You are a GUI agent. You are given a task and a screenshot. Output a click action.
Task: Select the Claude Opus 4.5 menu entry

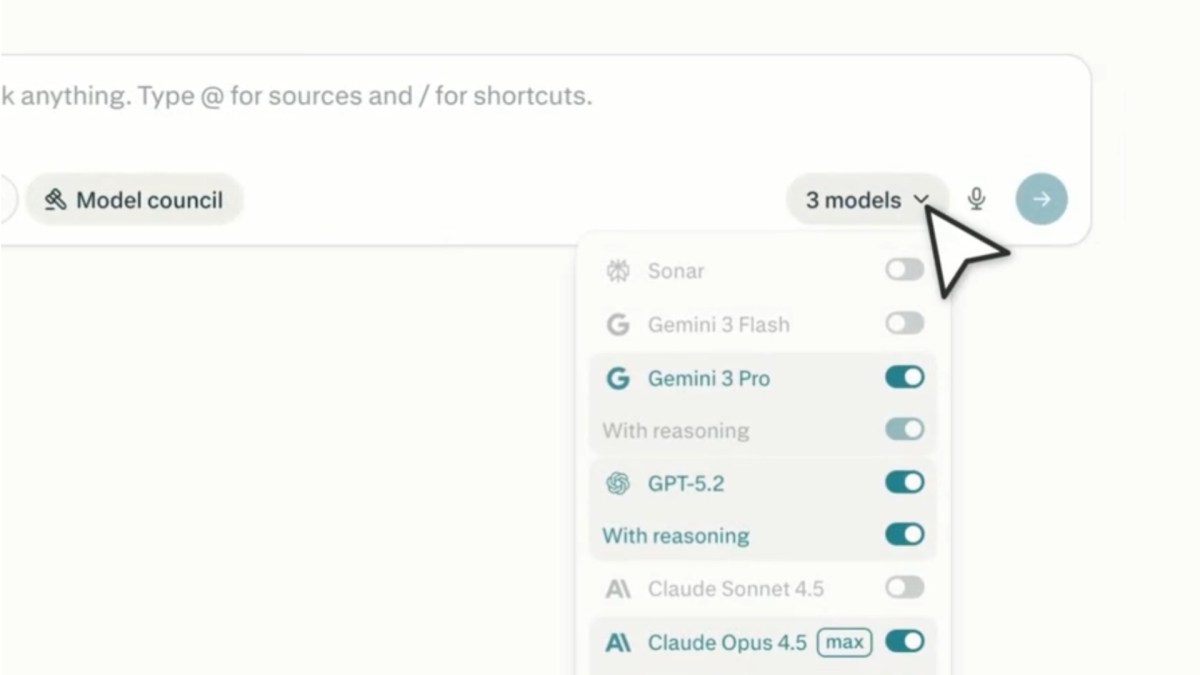[726, 642]
